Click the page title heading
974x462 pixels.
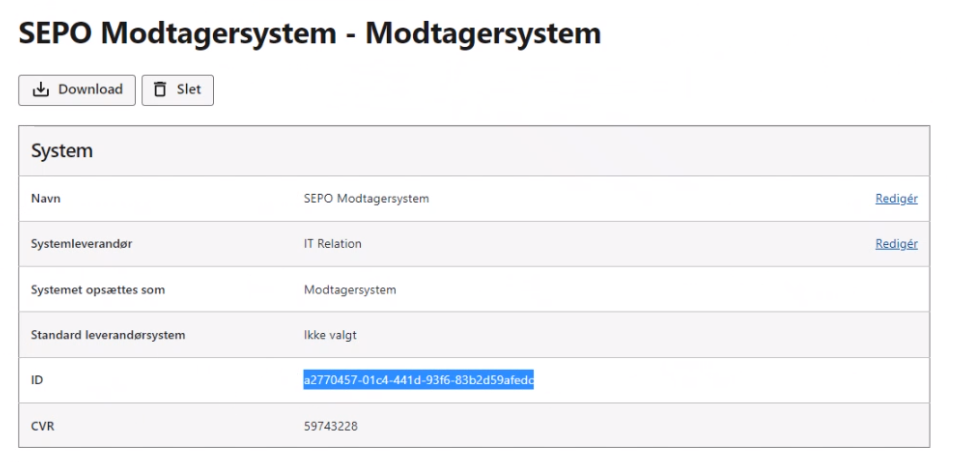click(x=310, y=34)
